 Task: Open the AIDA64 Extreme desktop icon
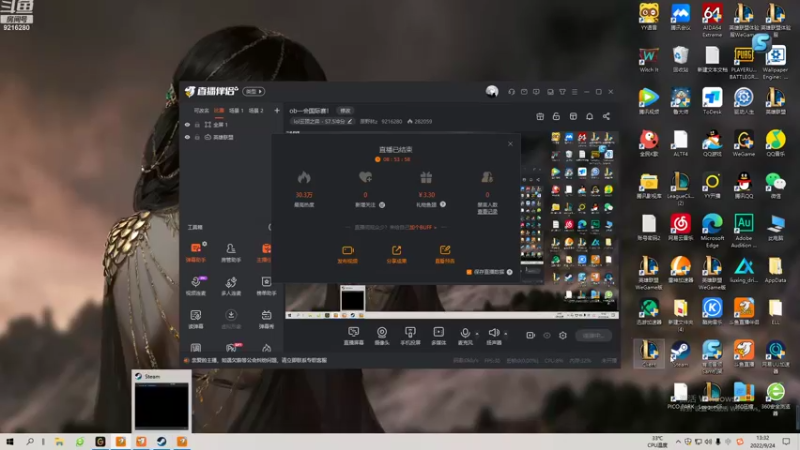pos(712,20)
